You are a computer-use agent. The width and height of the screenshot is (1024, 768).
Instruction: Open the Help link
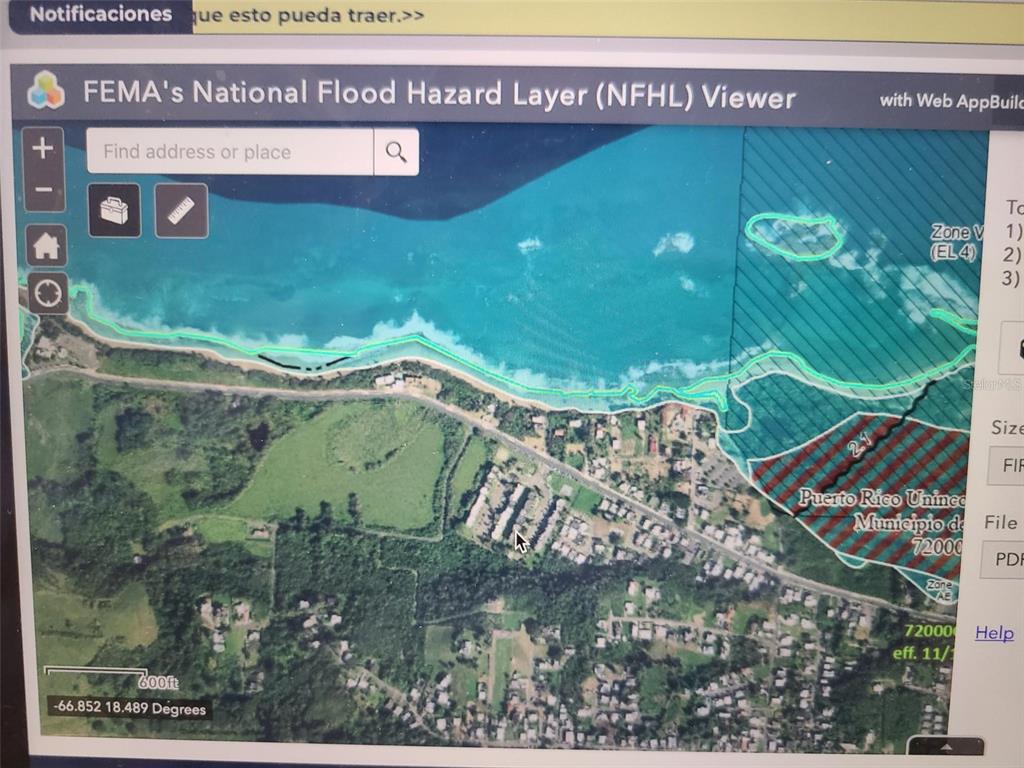coord(994,632)
